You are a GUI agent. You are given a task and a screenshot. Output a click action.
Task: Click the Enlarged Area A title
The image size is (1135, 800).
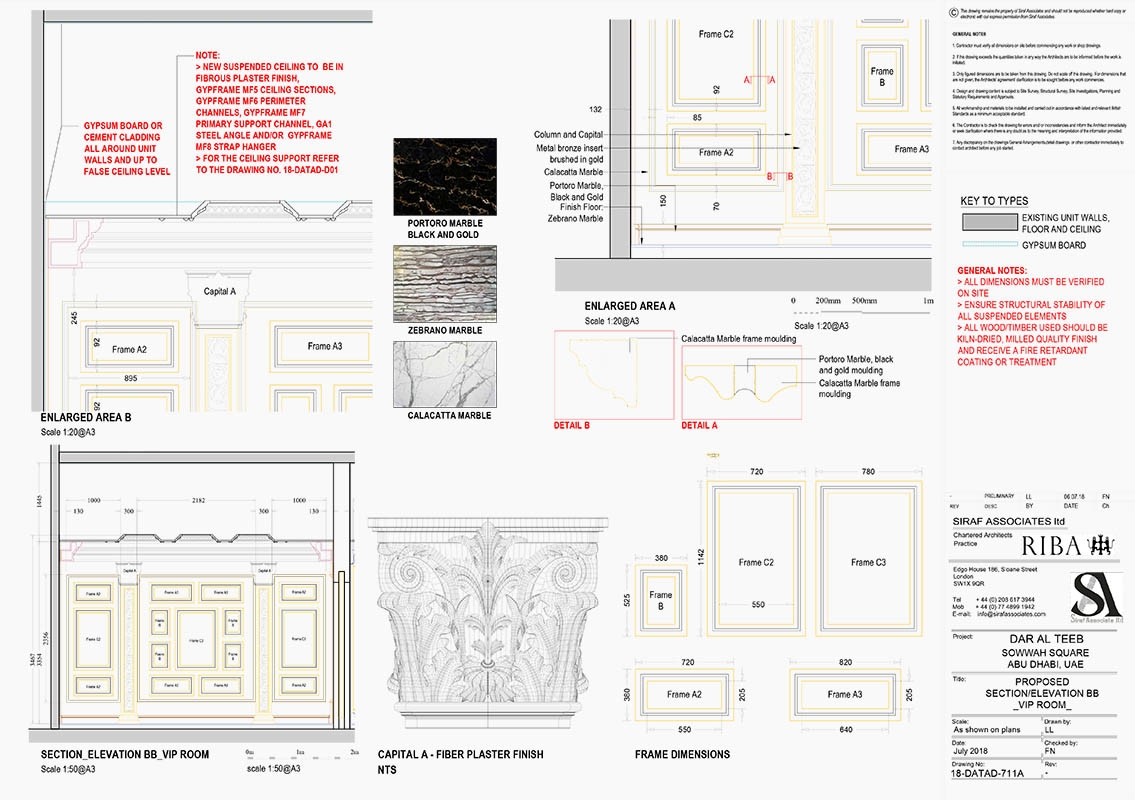coord(630,306)
